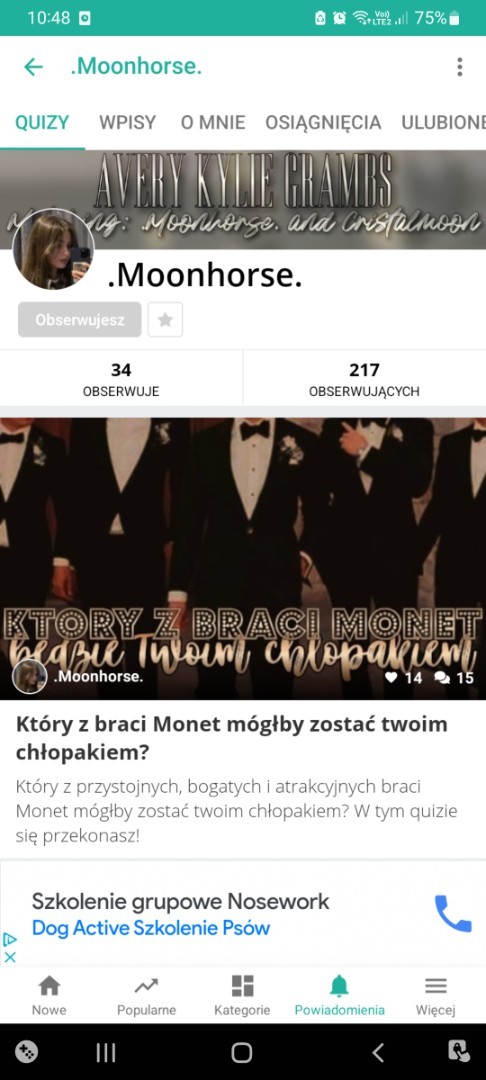Toggle the Obserwujesz follow button
Screen dimensions: 486x1080
click(x=80, y=320)
